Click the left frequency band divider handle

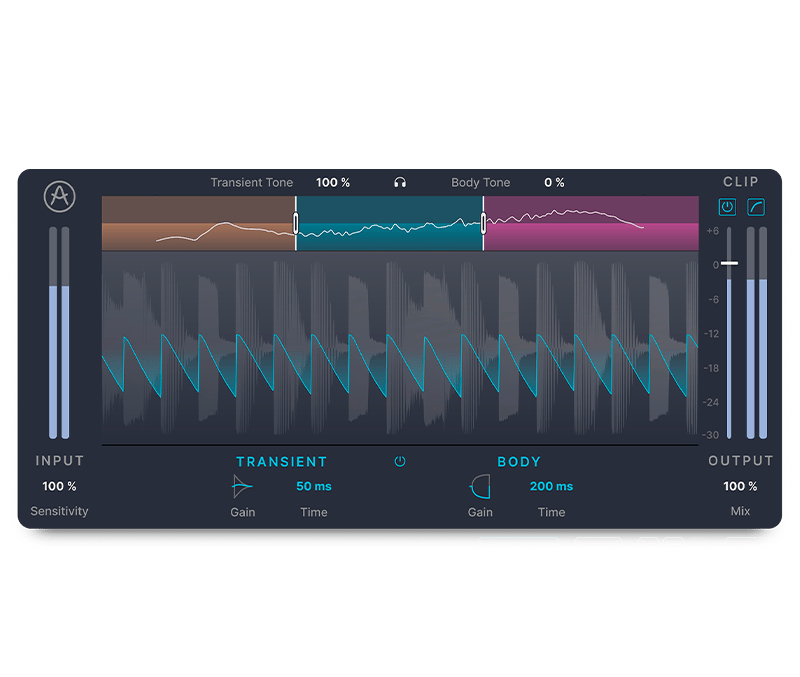pos(296,223)
